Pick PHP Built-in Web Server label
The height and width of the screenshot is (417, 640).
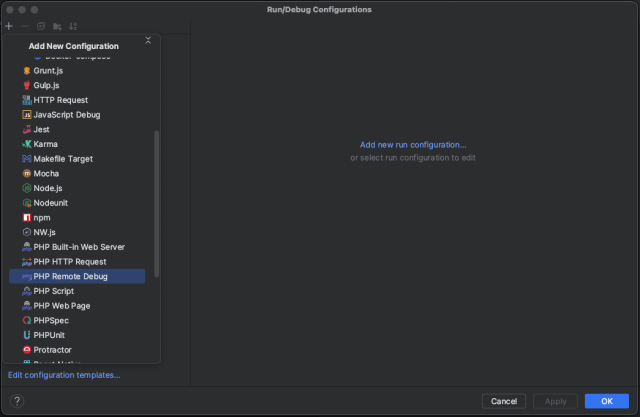click(x=79, y=247)
